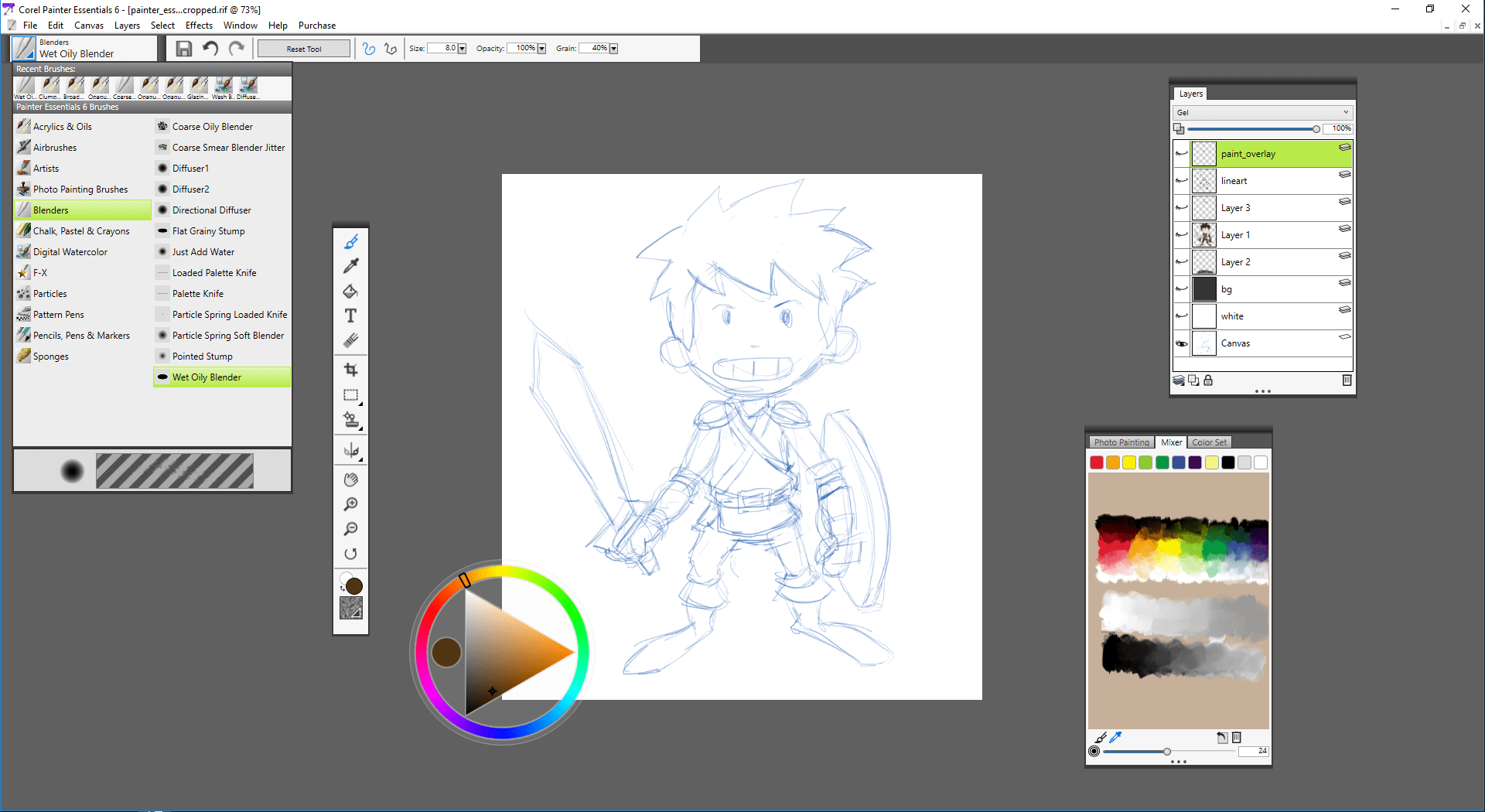
Task: Select the Paint Bucket tool
Action: pos(350,292)
